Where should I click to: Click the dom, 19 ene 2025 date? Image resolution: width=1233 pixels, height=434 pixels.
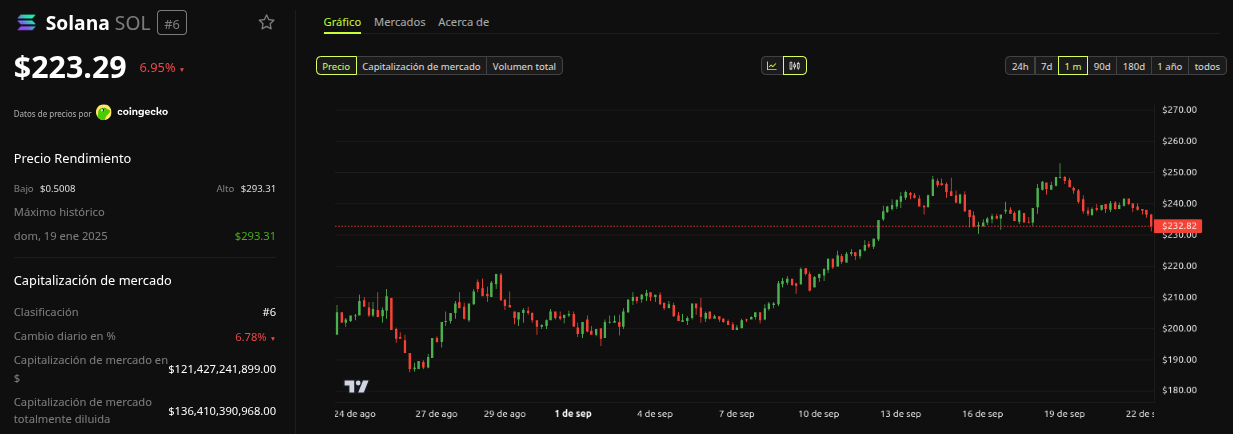click(61, 236)
